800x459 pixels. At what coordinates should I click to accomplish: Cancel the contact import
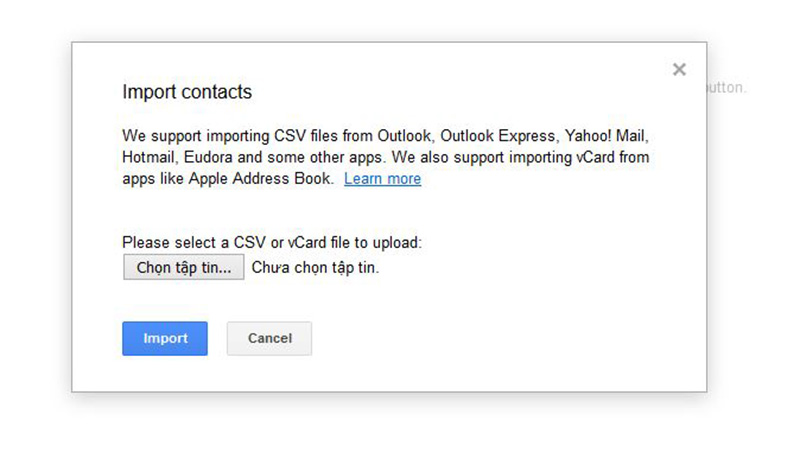[x=269, y=338]
